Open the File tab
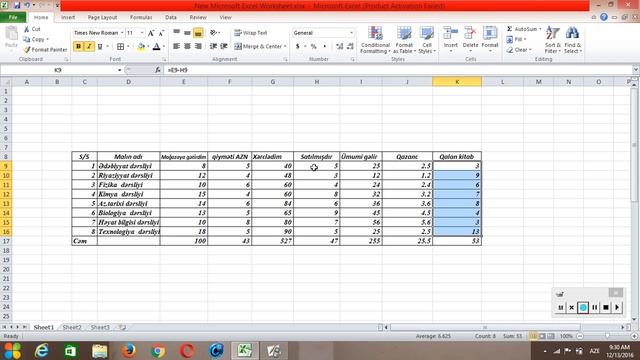This screenshot has height=360, width=640. click(x=13, y=18)
